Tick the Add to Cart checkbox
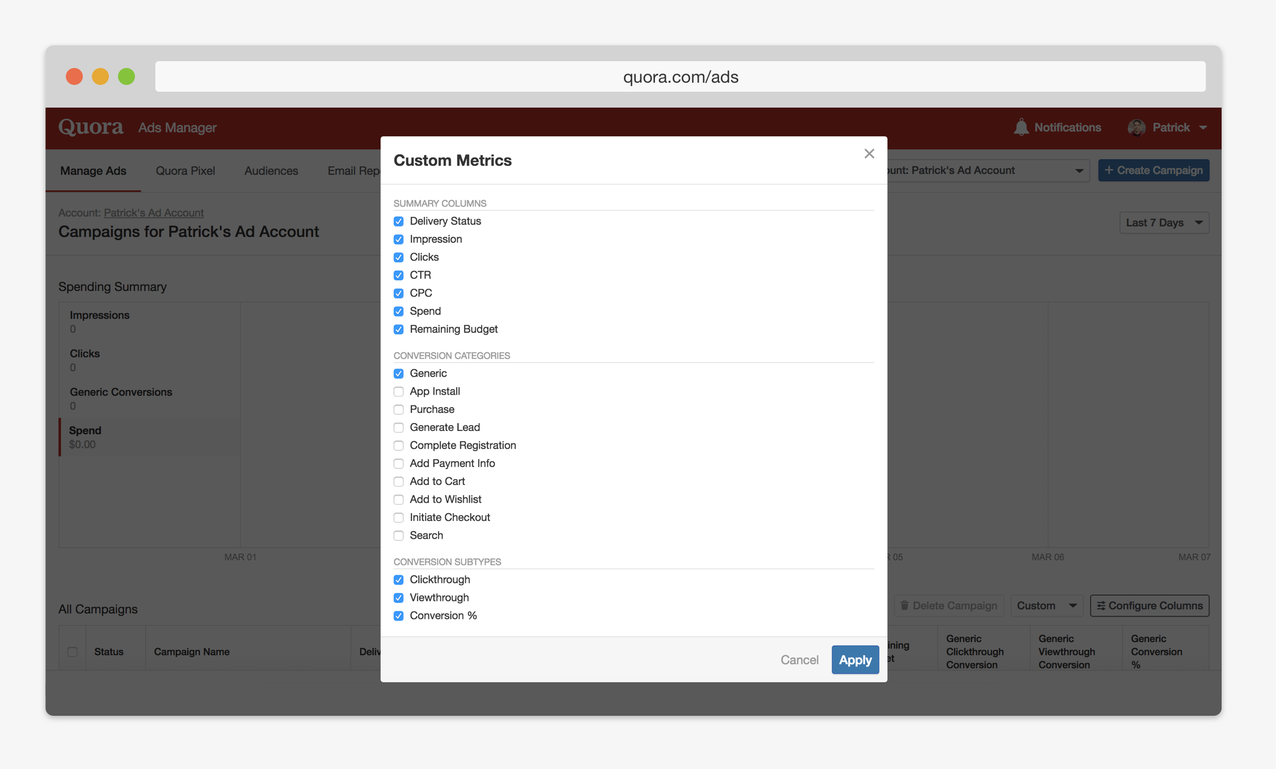Image resolution: width=1276 pixels, height=769 pixels. 399,481
